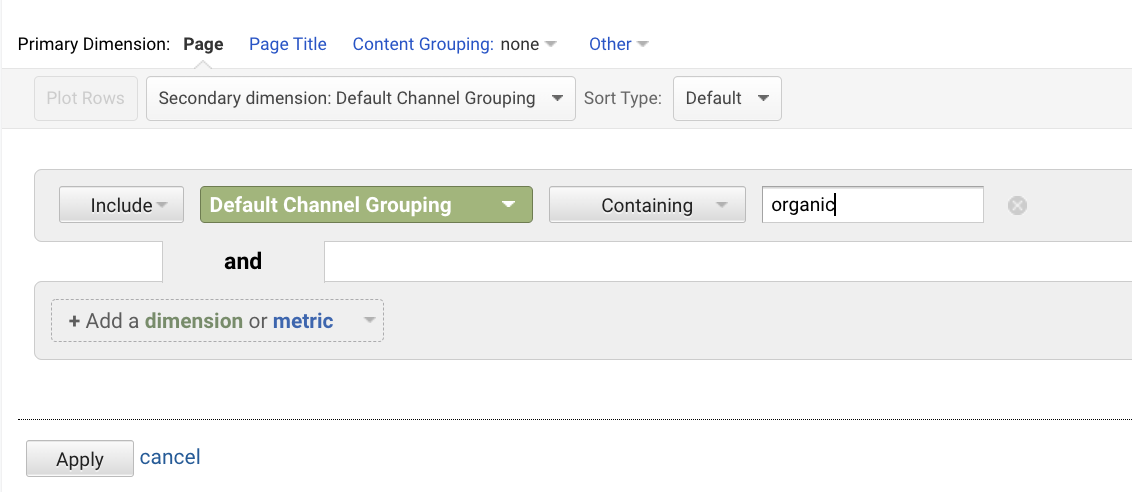Switch primary dimension to Page Title

[288, 44]
